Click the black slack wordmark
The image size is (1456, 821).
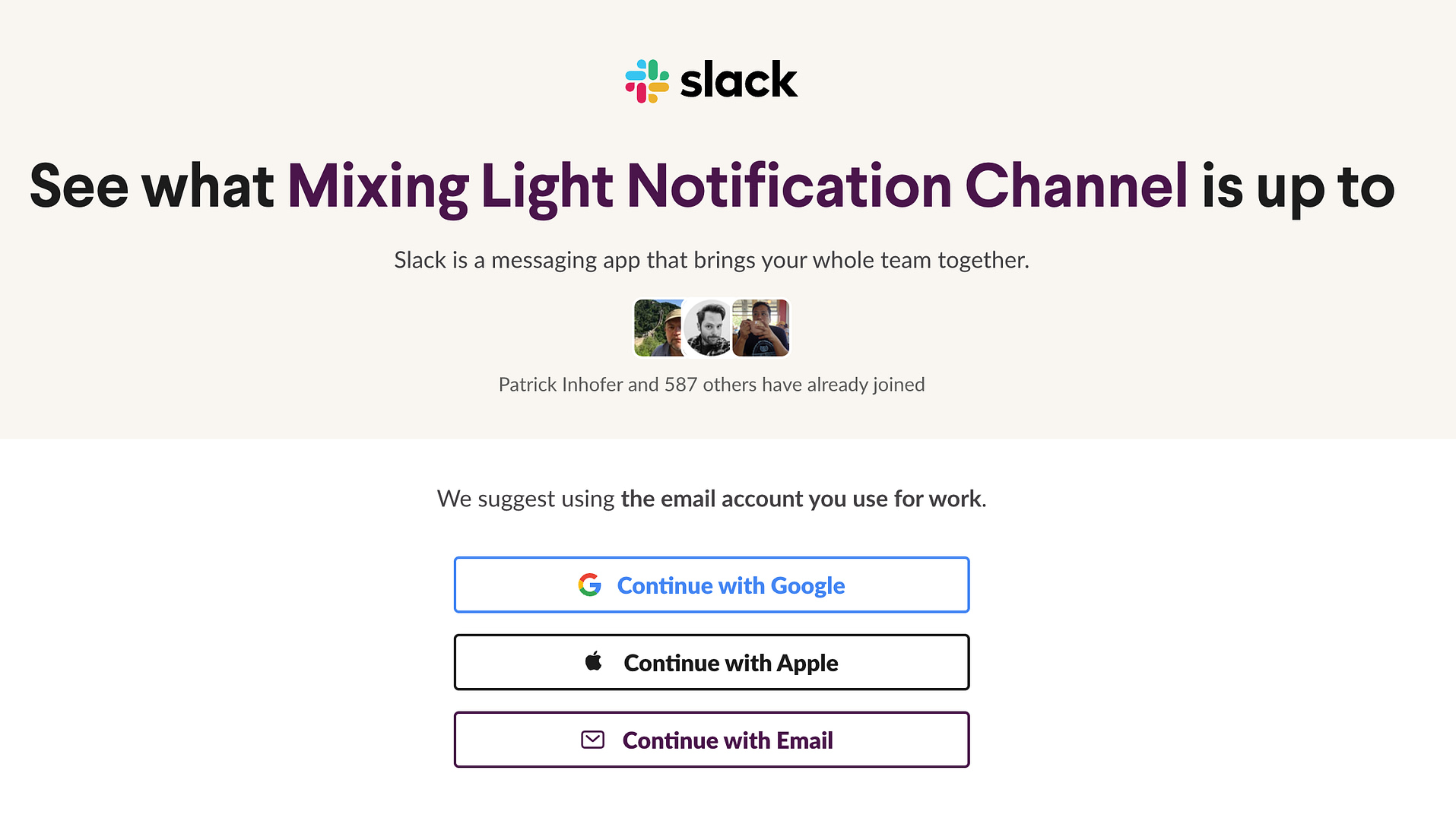tap(738, 80)
